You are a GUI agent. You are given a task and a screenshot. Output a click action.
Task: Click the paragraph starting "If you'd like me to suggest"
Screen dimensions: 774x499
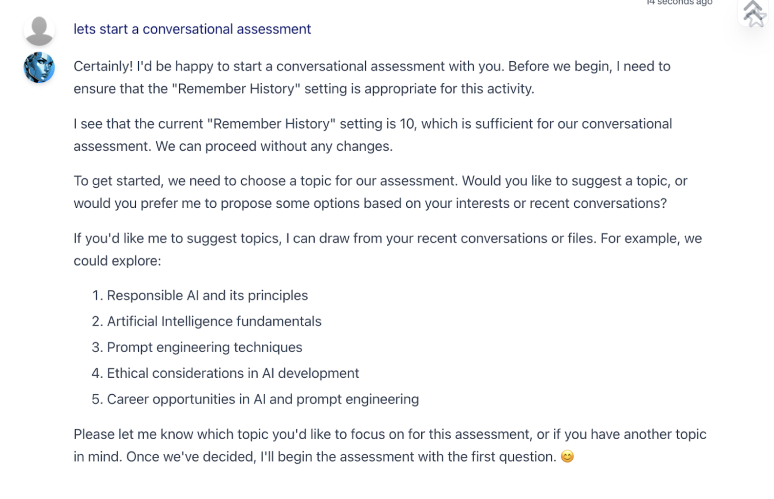point(387,249)
